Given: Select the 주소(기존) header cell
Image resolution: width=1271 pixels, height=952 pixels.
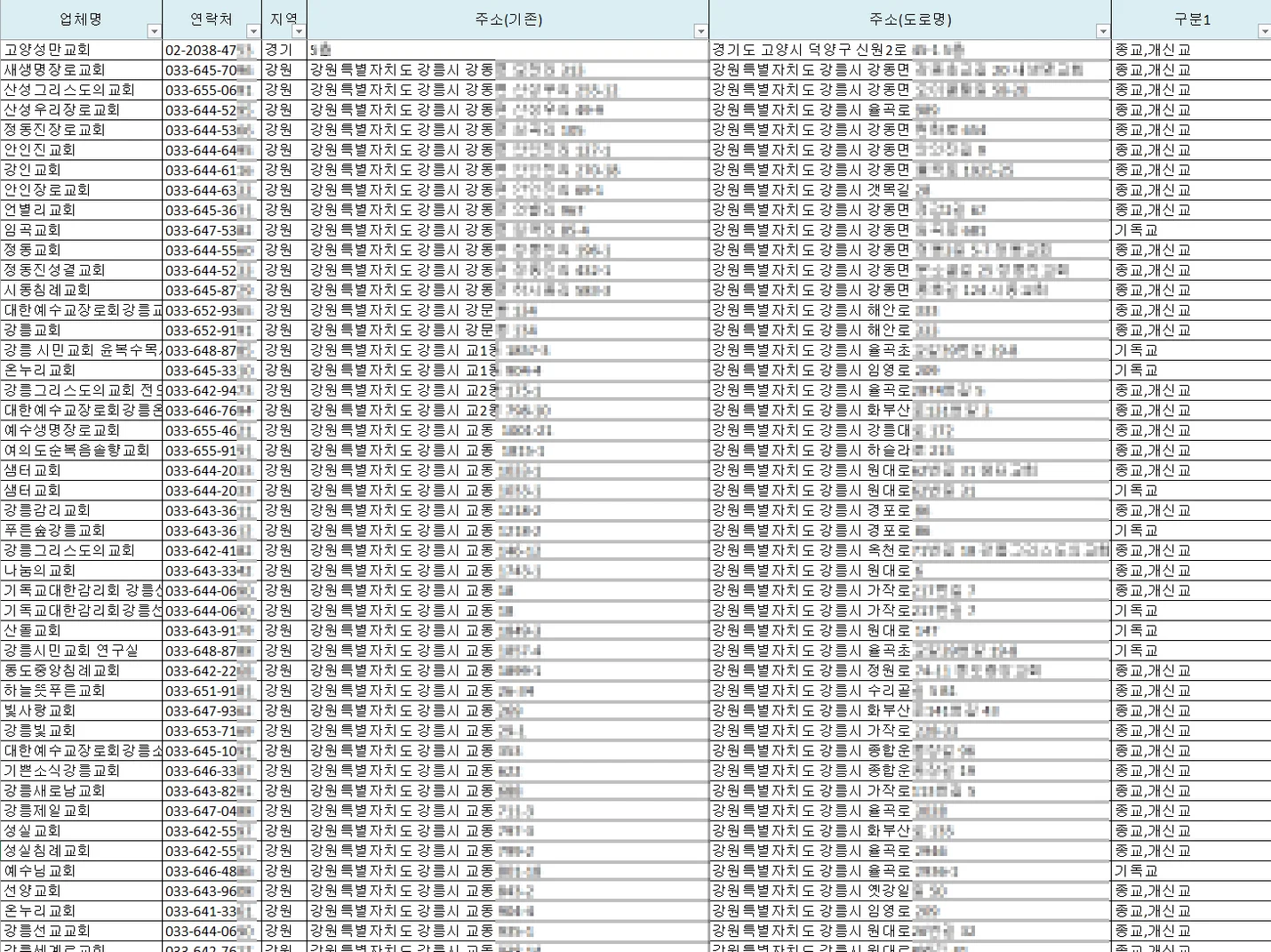Looking at the screenshot, I should click(508, 20).
